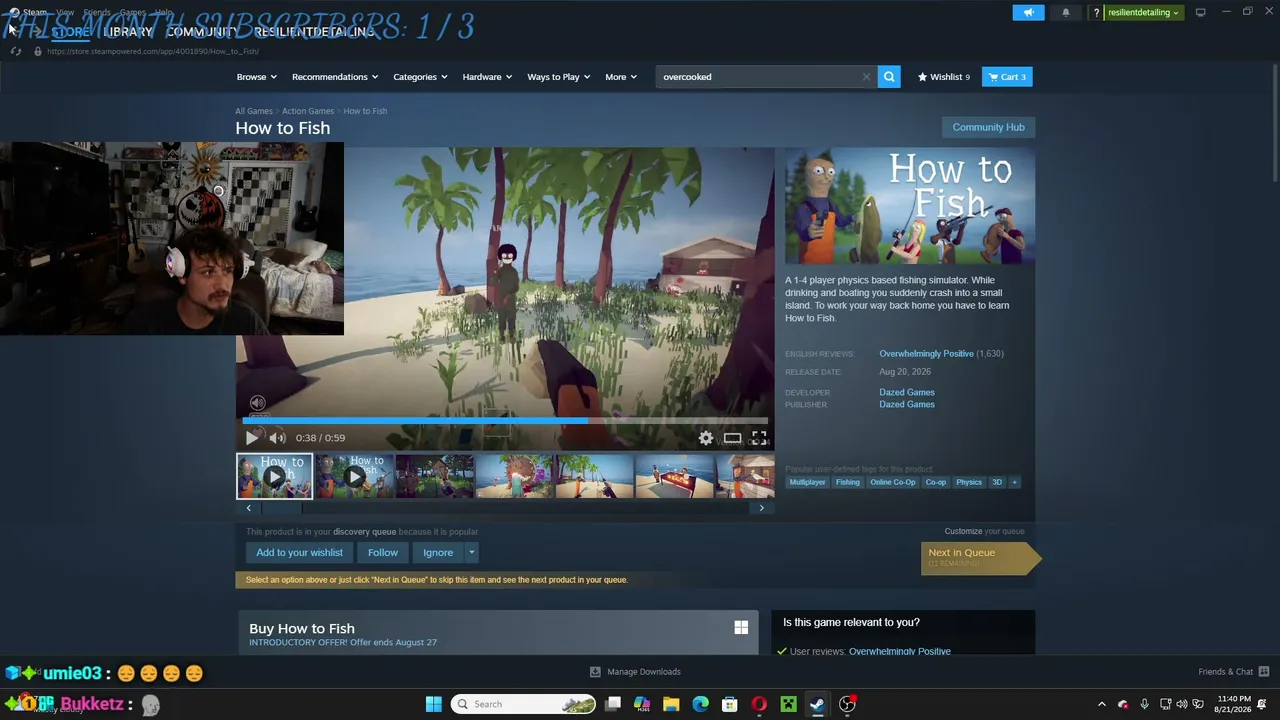Image resolution: width=1280 pixels, height=720 pixels.
Task: Mute the trailer using the volume icon
Action: coord(277,438)
